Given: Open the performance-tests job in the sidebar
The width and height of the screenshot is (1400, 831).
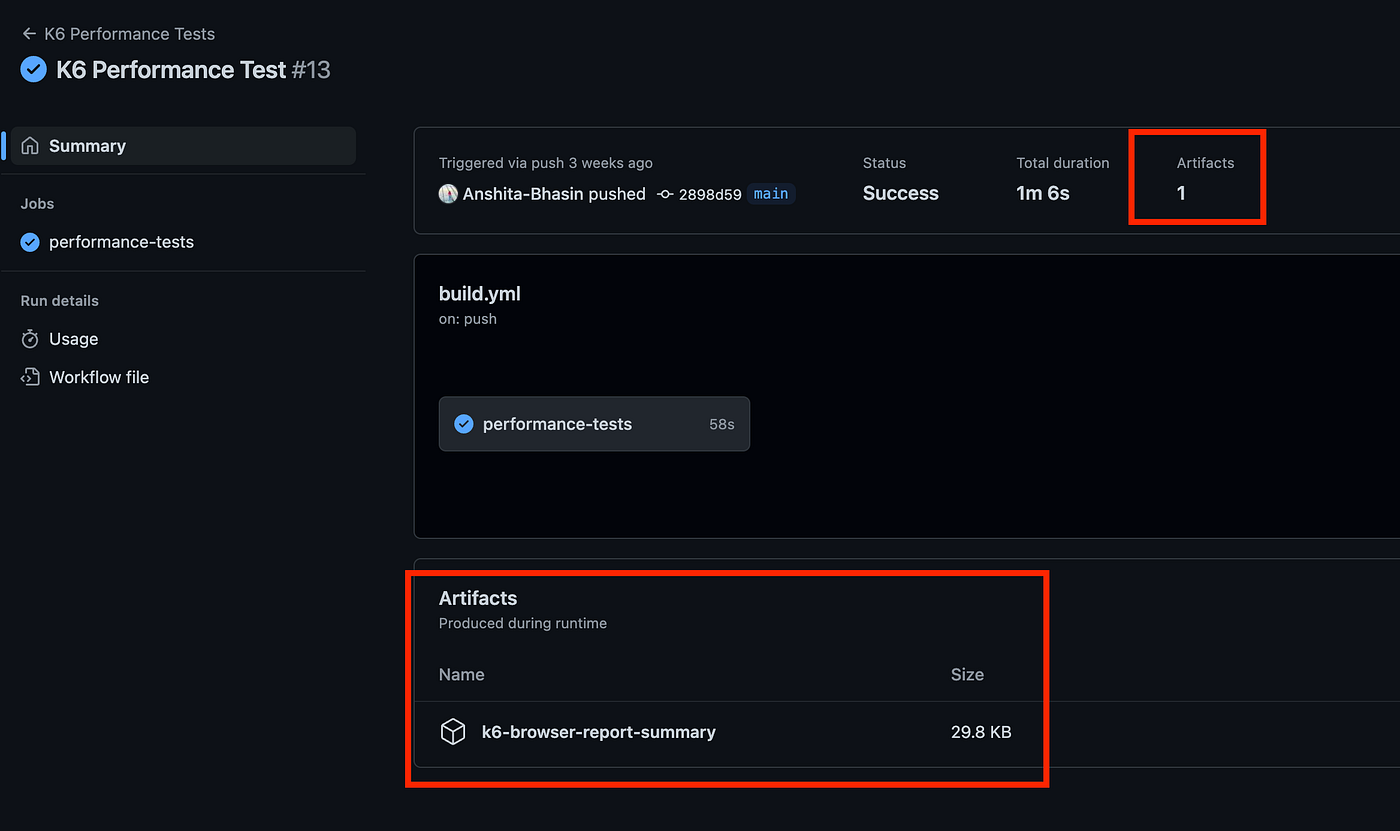Looking at the screenshot, I should click(x=121, y=242).
